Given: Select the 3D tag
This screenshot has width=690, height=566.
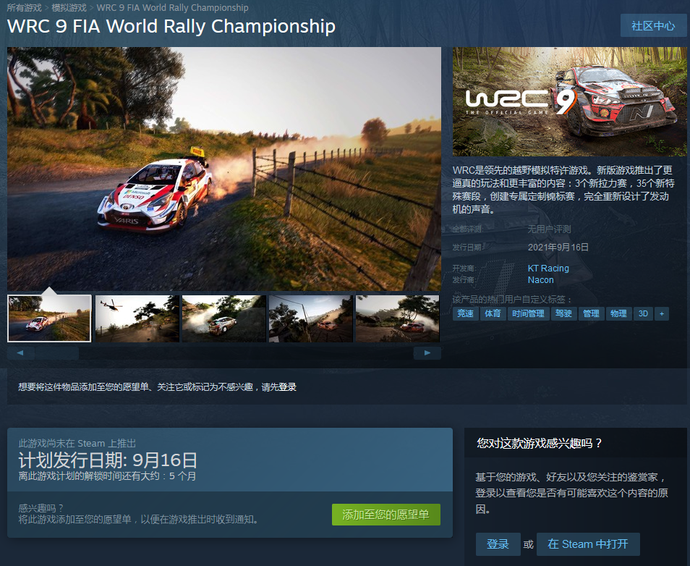Looking at the screenshot, I should pos(643,314).
